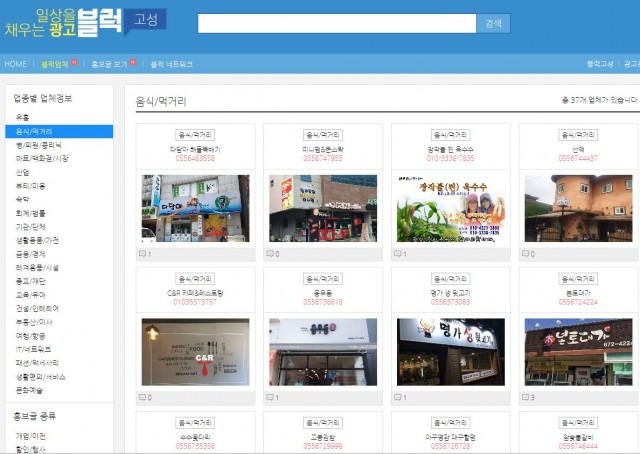640x454 pixels.
Task: Select 생활편의/서비스 category in sidebar
Action: tap(40, 377)
